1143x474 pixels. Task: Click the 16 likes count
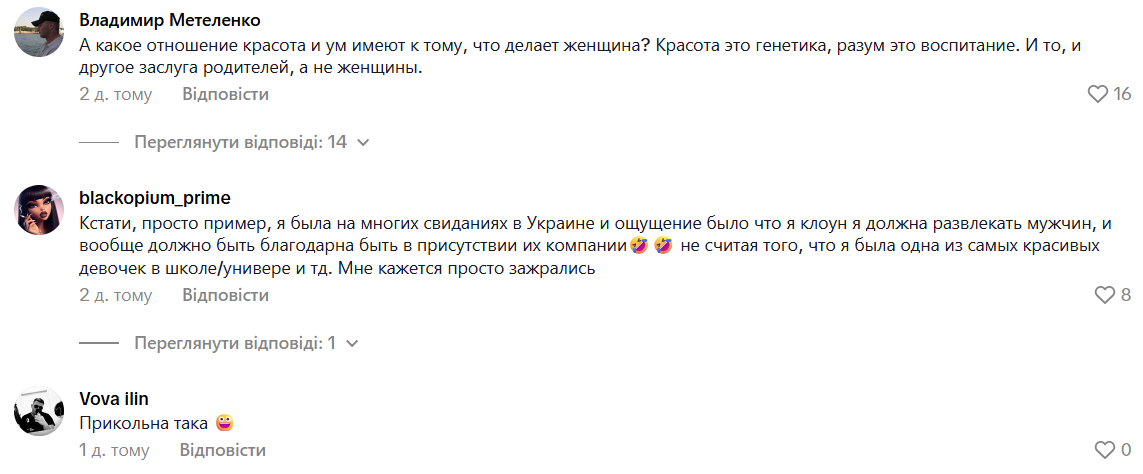(x=1122, y=94)
